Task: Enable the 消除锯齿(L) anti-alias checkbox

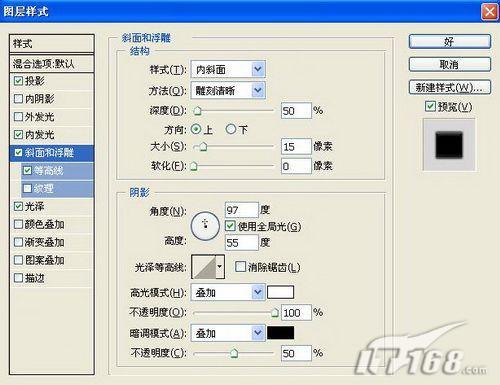Action: tap(240, 267)
